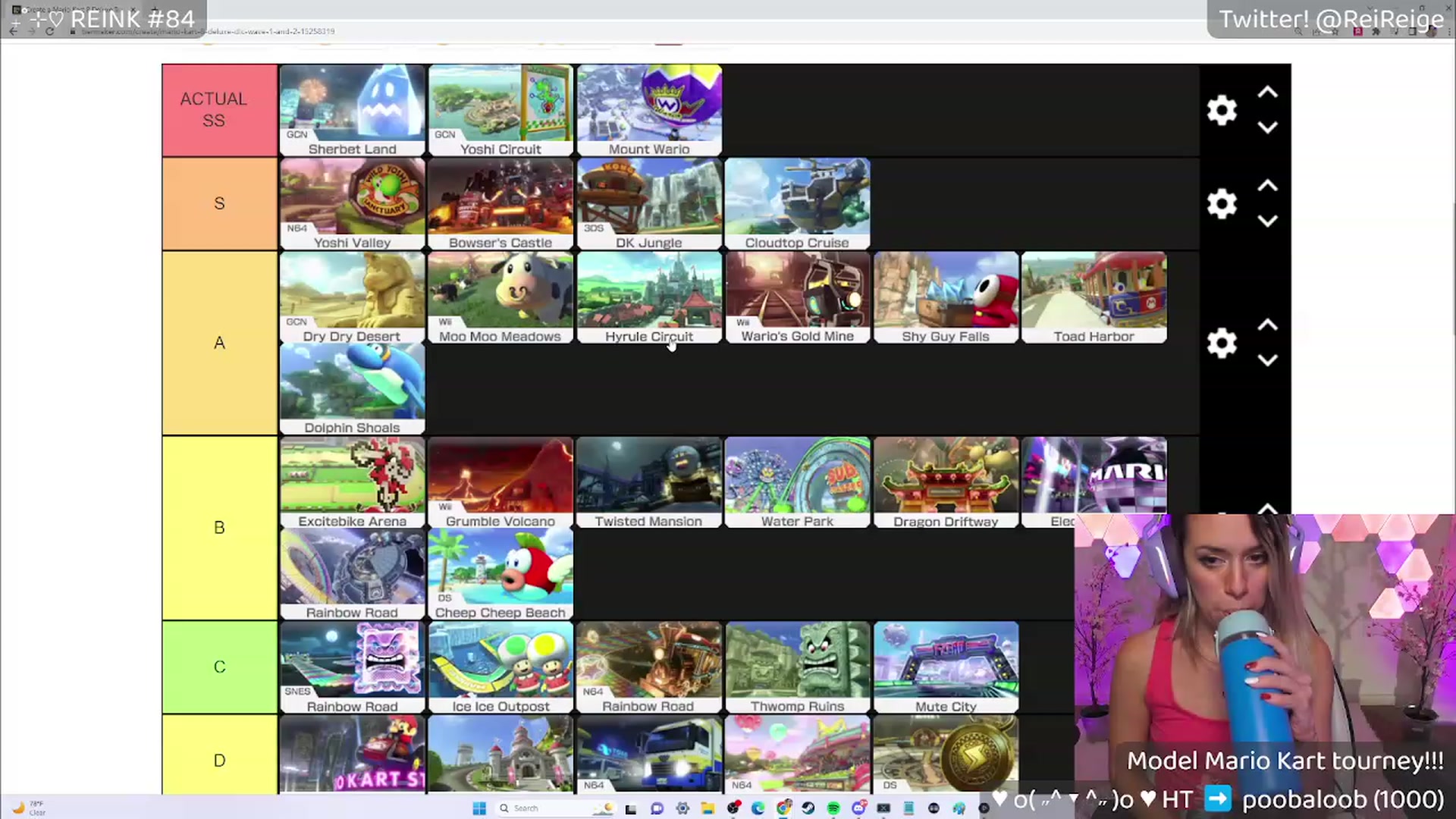Open Spotify from the taskbar
Image resolution: width=1456 pixels, height=819 pixels.
(833, 808)
